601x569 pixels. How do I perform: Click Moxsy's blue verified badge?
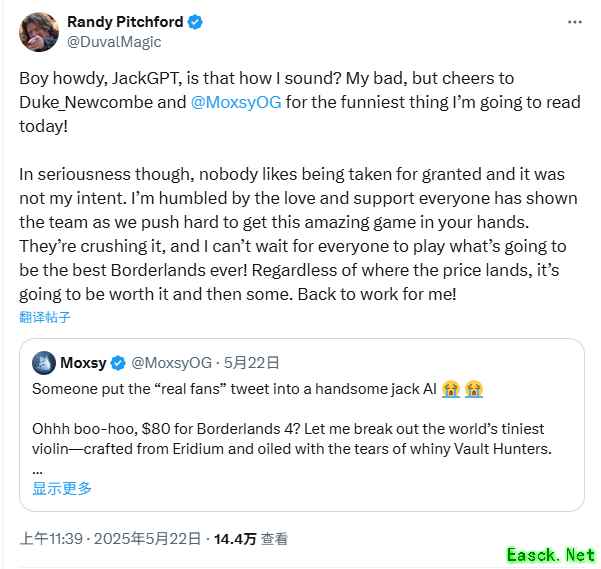[117, 362]
